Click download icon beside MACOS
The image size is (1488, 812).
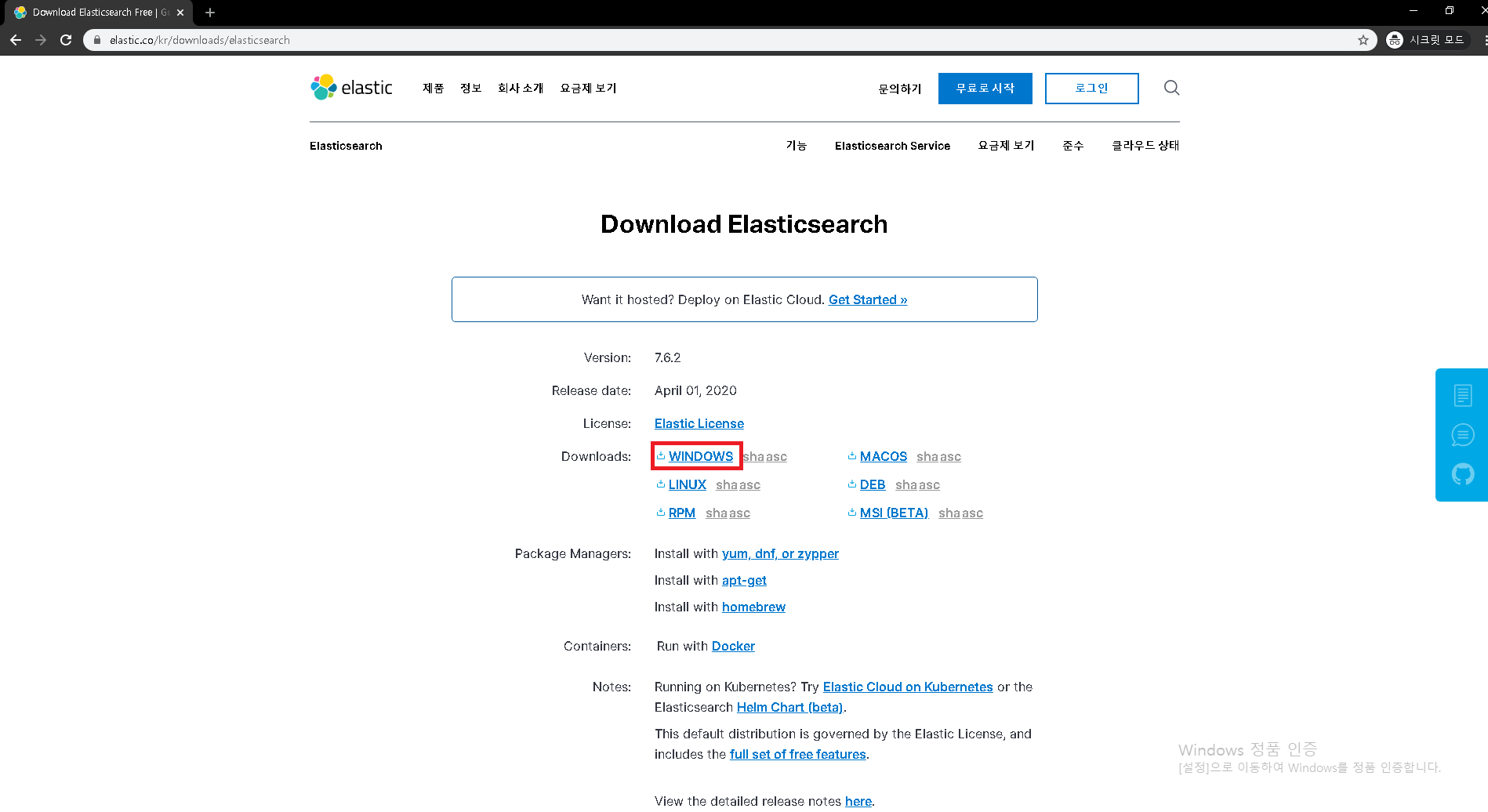point(852,455)
